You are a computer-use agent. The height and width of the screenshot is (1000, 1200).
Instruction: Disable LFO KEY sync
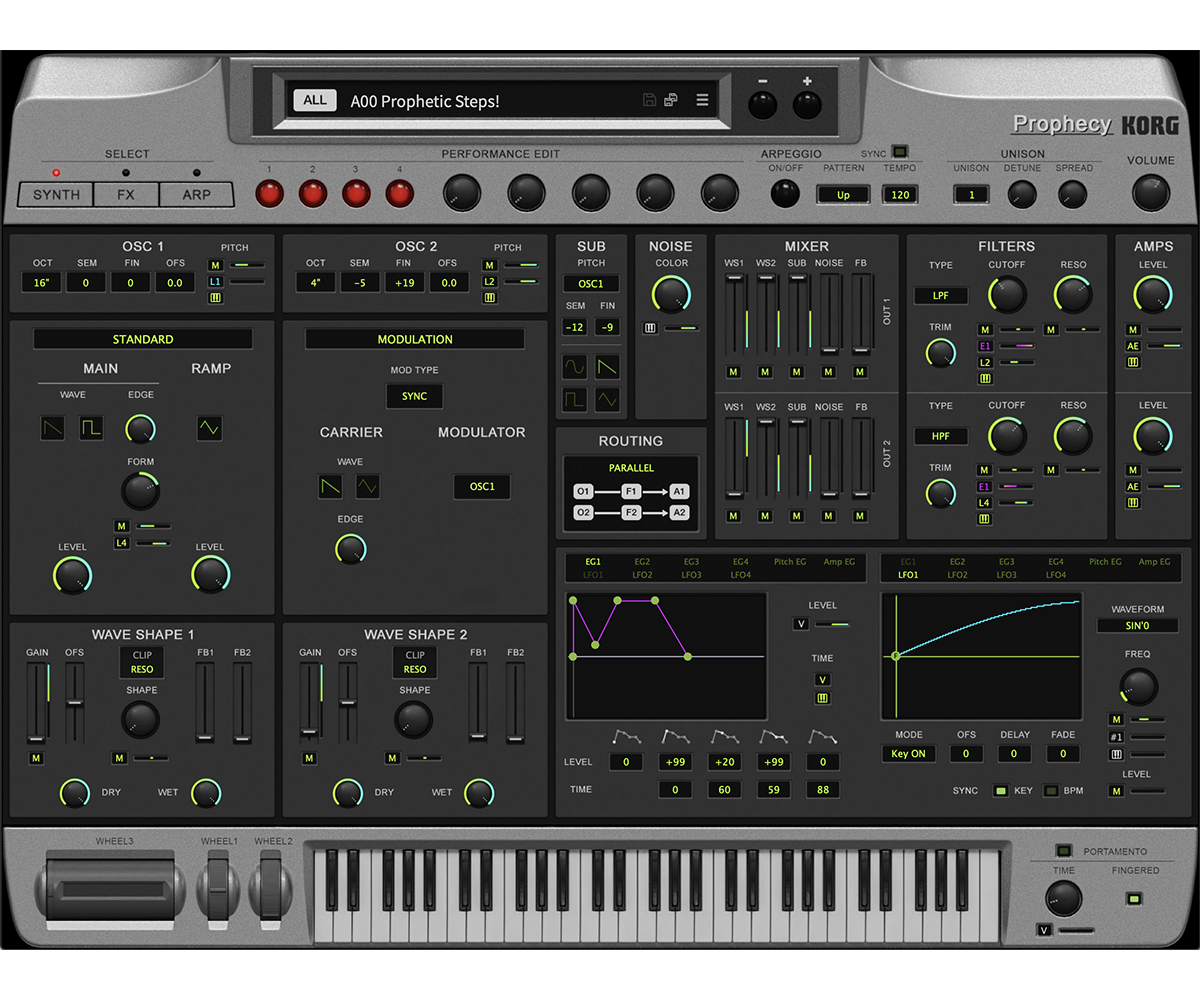[1000, 791]
